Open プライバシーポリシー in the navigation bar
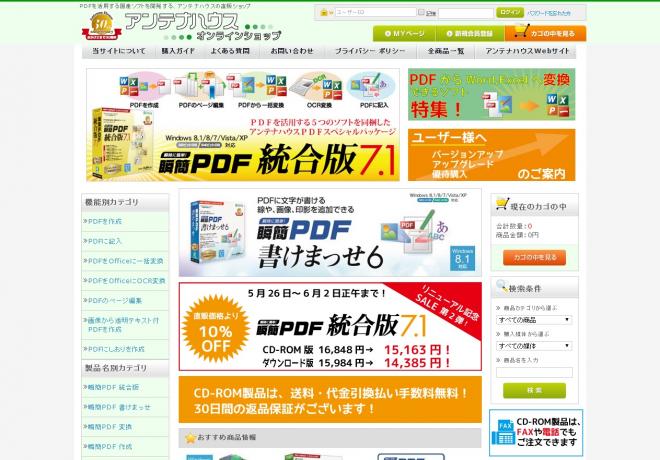Viewport: 660px width, 460px height. click(x=370, y=51)
